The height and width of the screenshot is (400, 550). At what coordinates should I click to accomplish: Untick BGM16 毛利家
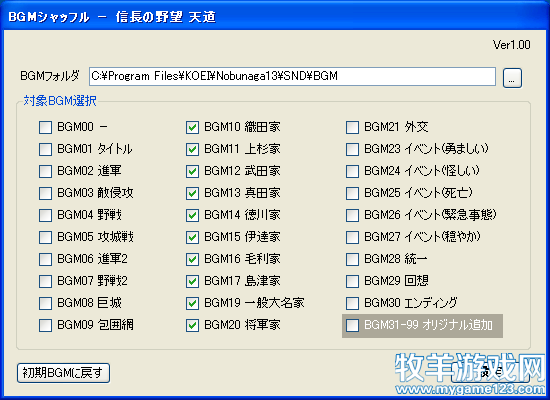pyautogui.click(x=192, y=259)
